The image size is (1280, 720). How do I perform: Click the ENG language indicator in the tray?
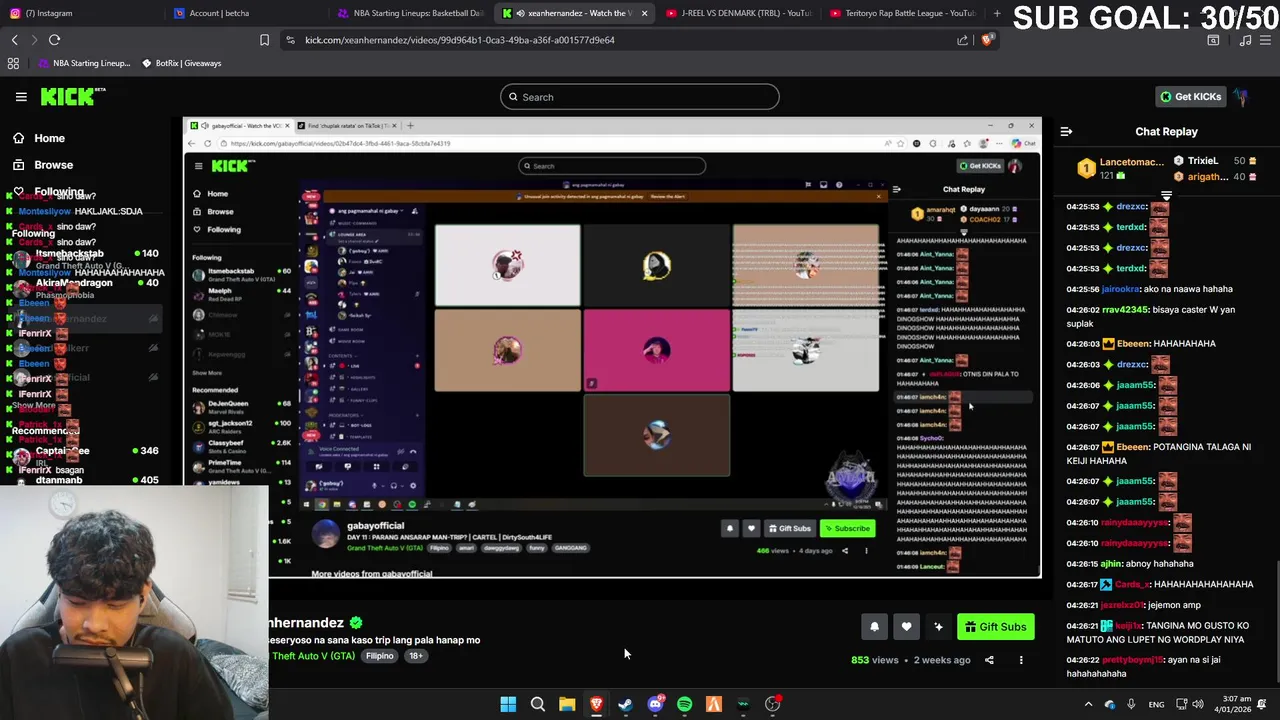(1156, 705)
